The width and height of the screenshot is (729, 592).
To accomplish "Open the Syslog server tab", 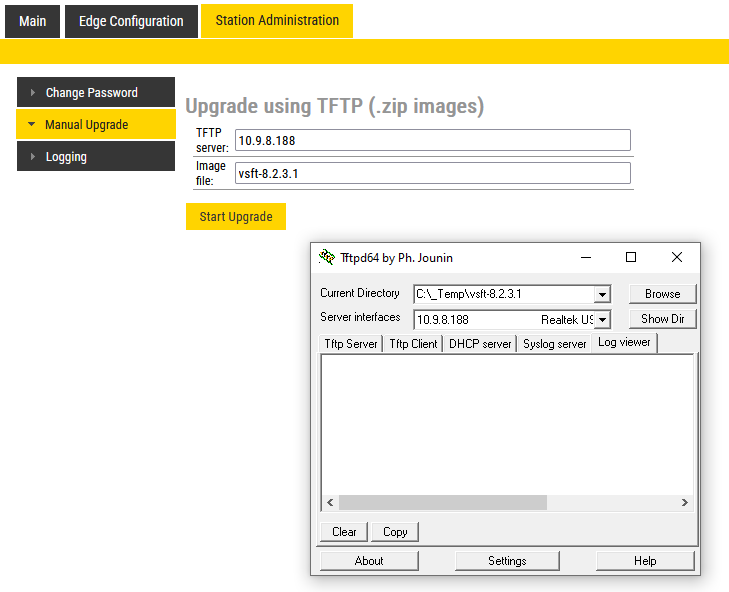I will point(555,344).
